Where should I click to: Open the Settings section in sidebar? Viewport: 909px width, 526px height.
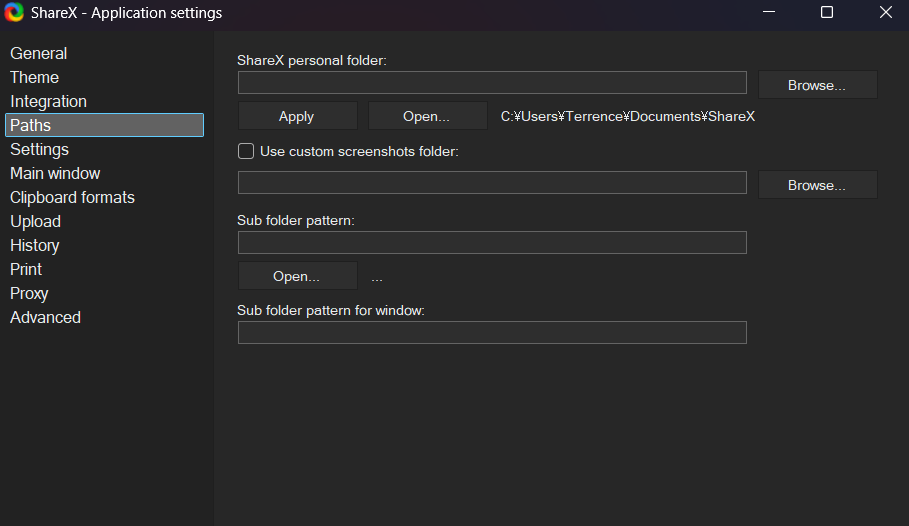coord(39,150)
